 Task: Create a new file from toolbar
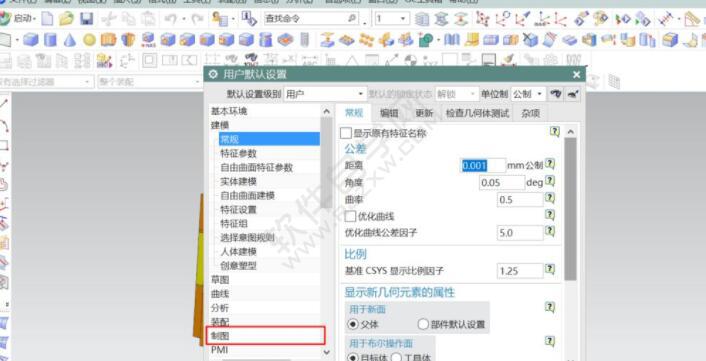[x=47, y=18]
